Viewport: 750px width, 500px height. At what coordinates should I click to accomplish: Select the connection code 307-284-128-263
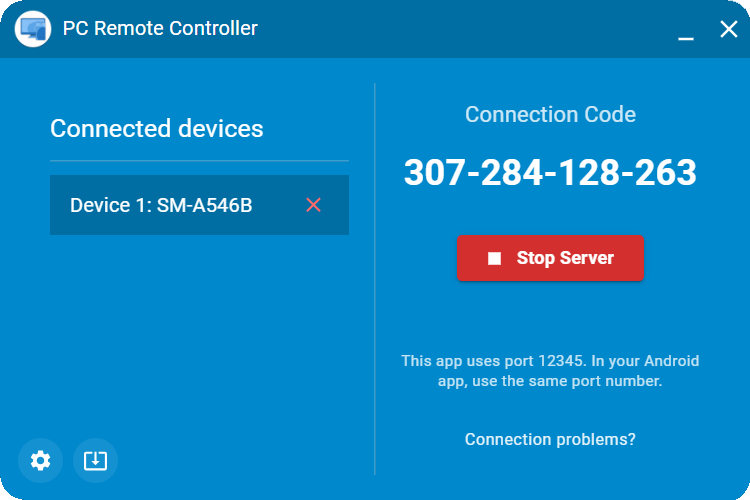click(550, 172)
